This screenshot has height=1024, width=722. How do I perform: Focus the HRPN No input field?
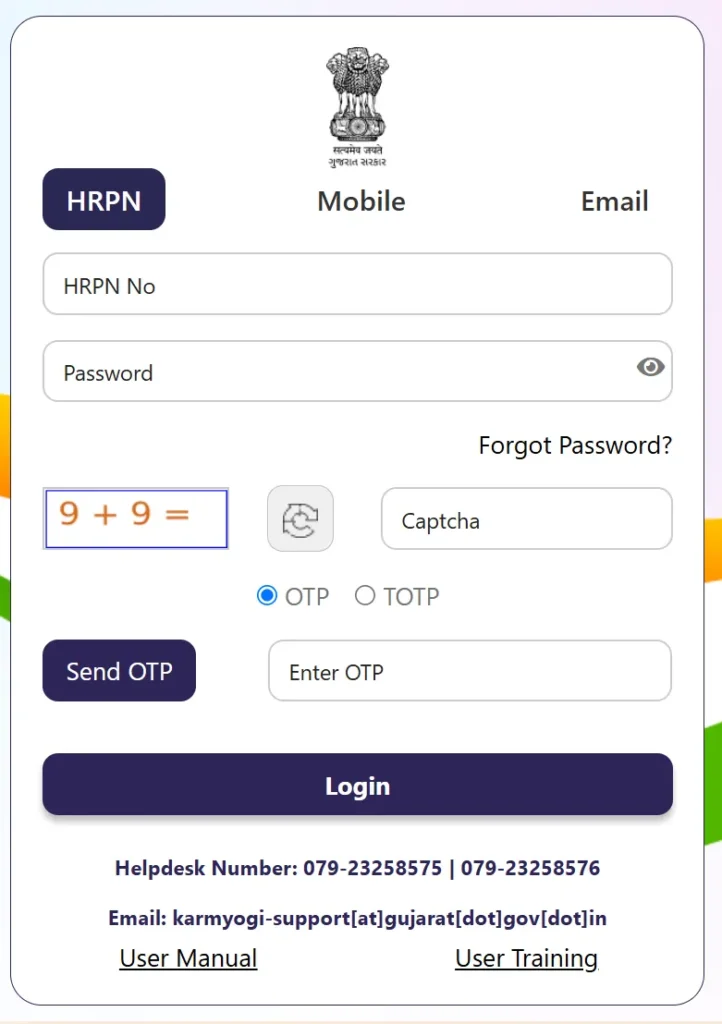[x=358, y=284]
